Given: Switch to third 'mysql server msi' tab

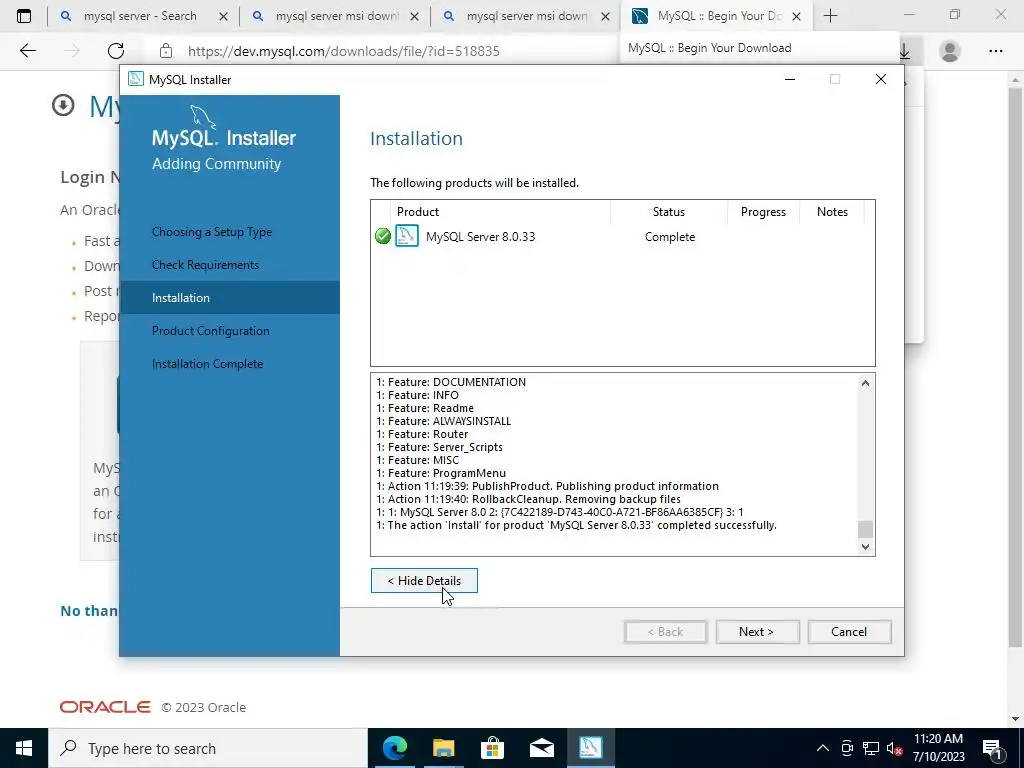Looking at the screenshot, I should tap(526, 16).
